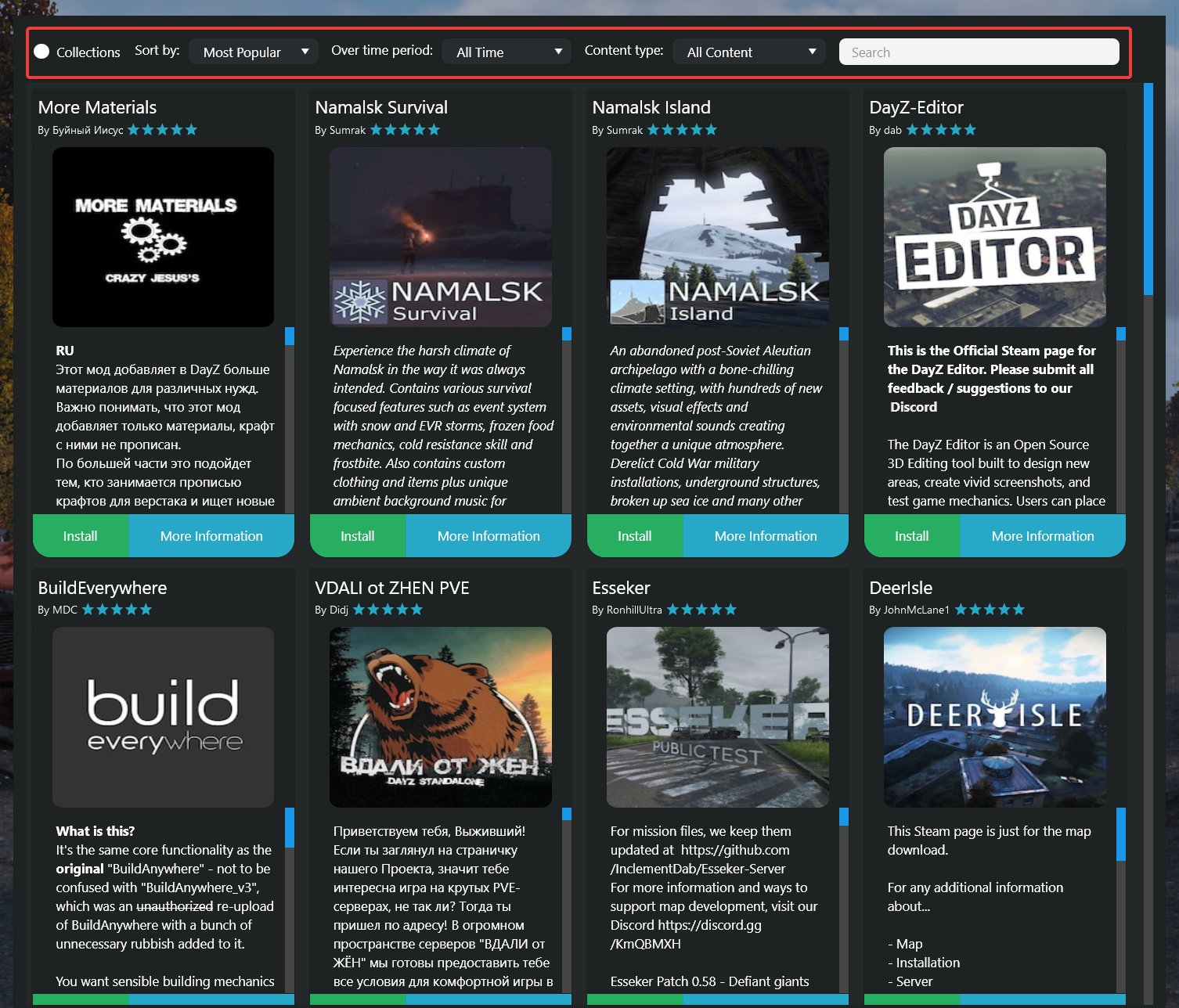This screenshot has width=1179, height=1008.
Task: Open the BuildEverywhere logo thumbnail
Action: click(x=163, y=717)
